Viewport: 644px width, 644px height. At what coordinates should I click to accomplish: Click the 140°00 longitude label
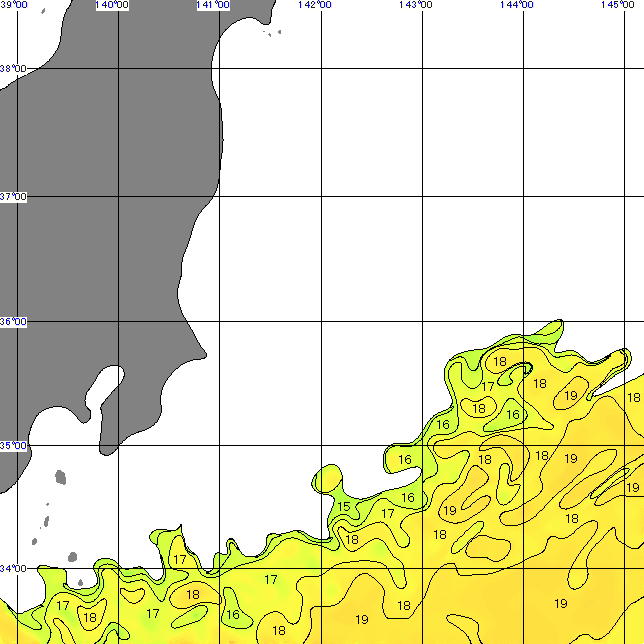(x=111, y=5)
